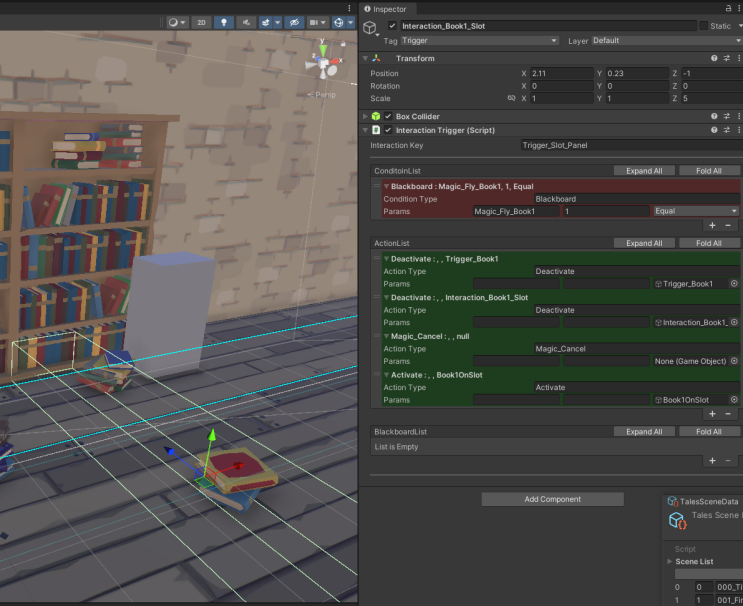Toggle scale constrained proportions link icon
743x606 pixels.
click(511, 99)
